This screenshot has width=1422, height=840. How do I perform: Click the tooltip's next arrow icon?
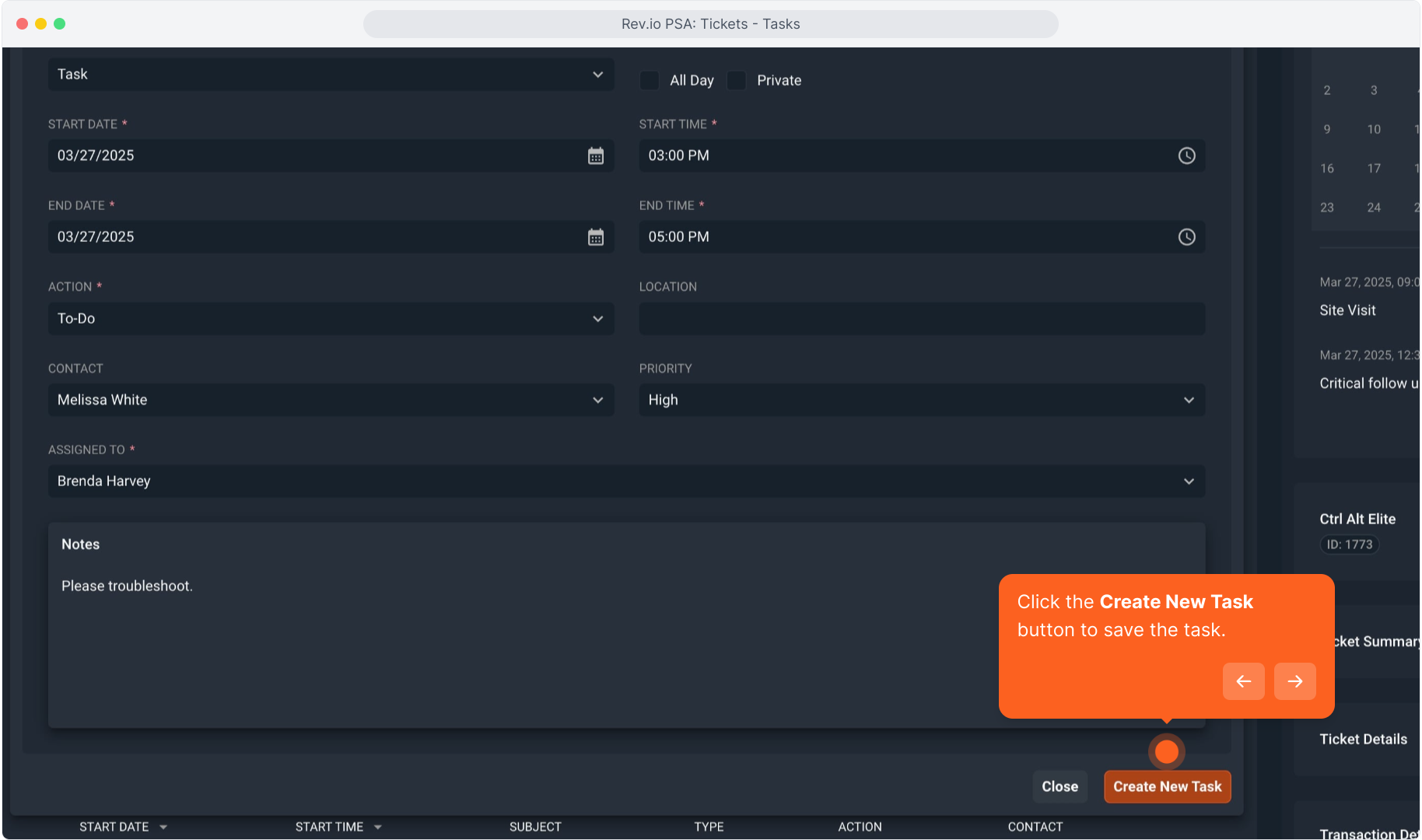(x=1294, y=681)
